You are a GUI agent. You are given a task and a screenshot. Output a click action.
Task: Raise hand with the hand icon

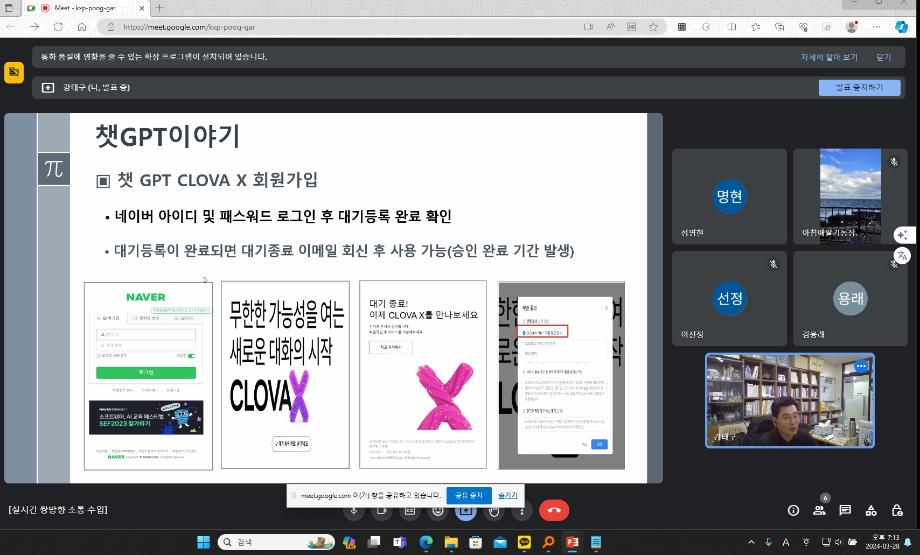point(494,510)
